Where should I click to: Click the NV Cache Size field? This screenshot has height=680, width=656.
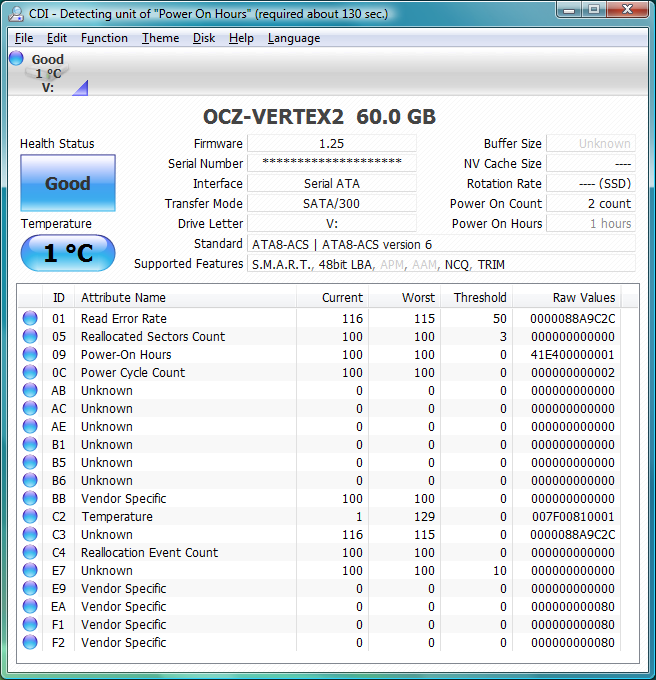click(x=591, y=163)
